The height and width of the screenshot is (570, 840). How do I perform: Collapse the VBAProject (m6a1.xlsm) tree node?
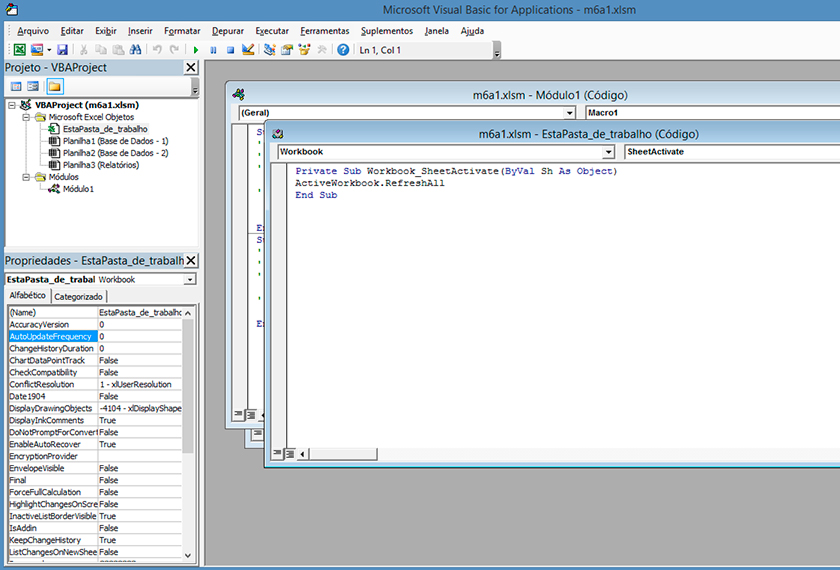pos(12,105)
